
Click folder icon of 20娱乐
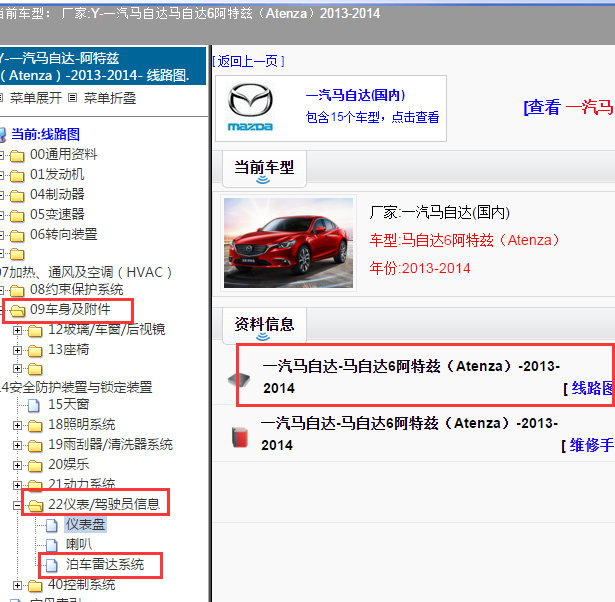coord(35,466)
